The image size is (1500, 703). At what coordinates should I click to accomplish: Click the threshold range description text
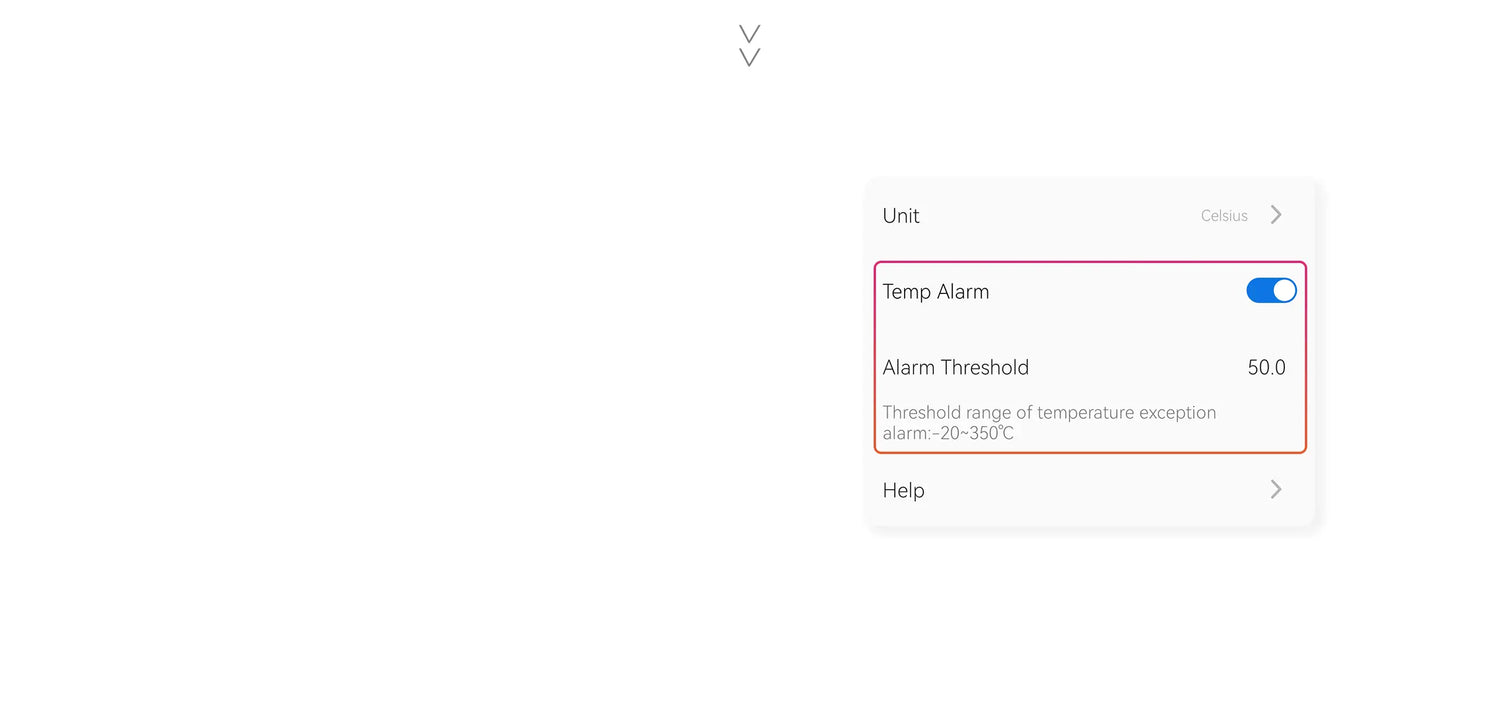(x=1049, y=413)
